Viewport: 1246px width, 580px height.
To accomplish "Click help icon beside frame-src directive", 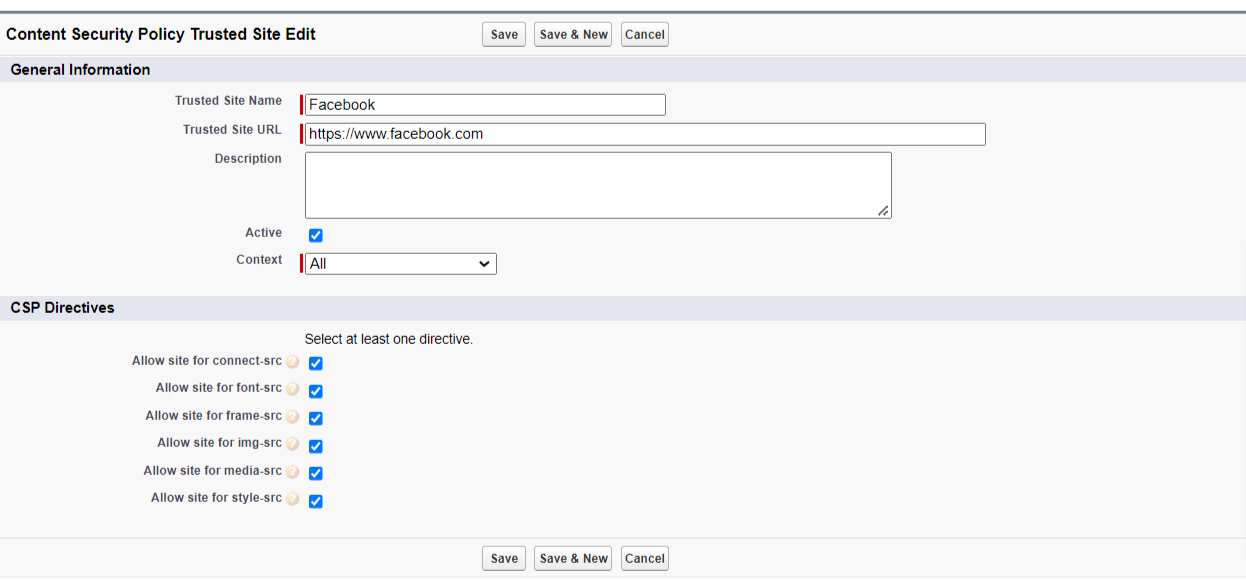I will (x=292, y=417).
